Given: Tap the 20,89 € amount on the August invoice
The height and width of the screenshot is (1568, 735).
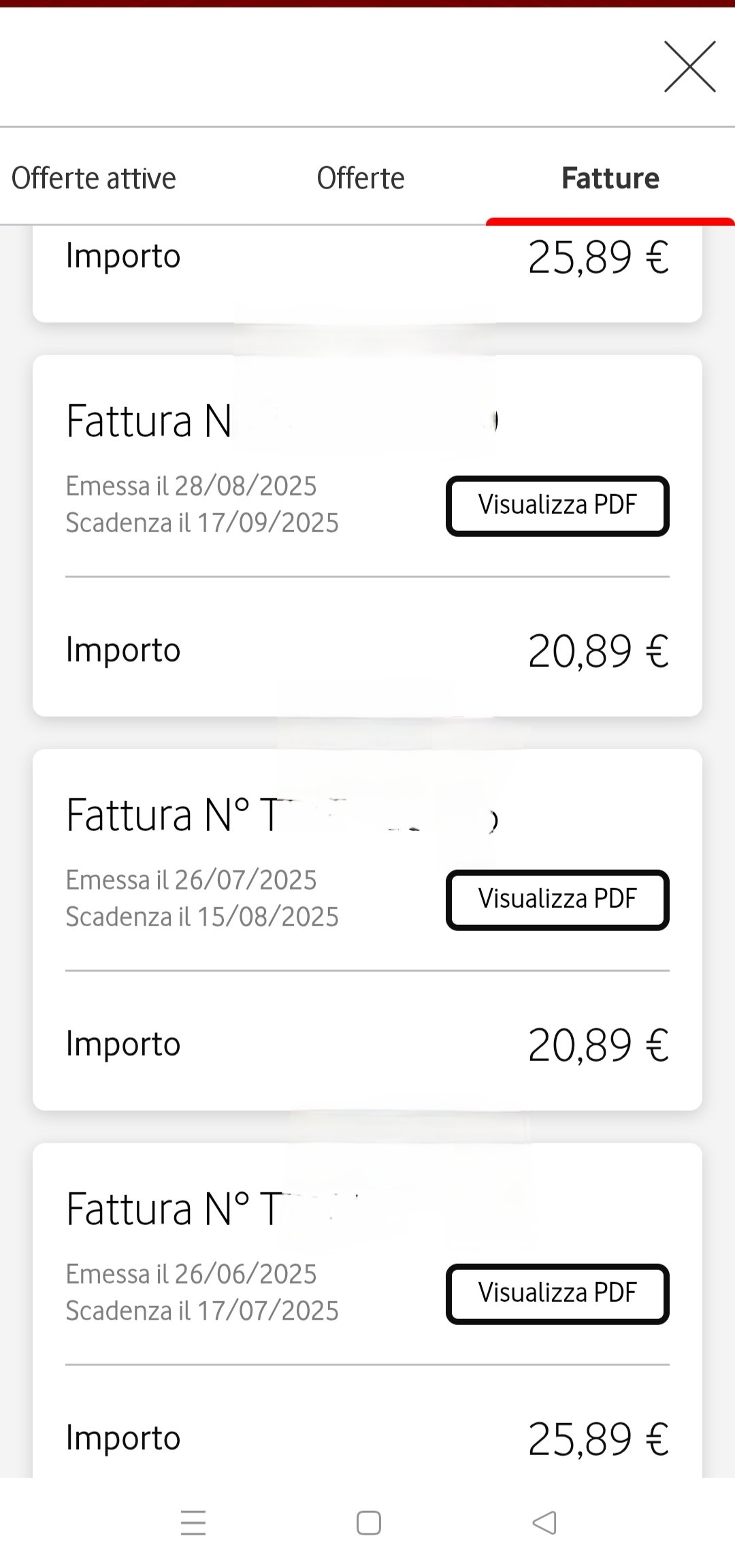Looking at the screenshot, I should click(598, 651).
